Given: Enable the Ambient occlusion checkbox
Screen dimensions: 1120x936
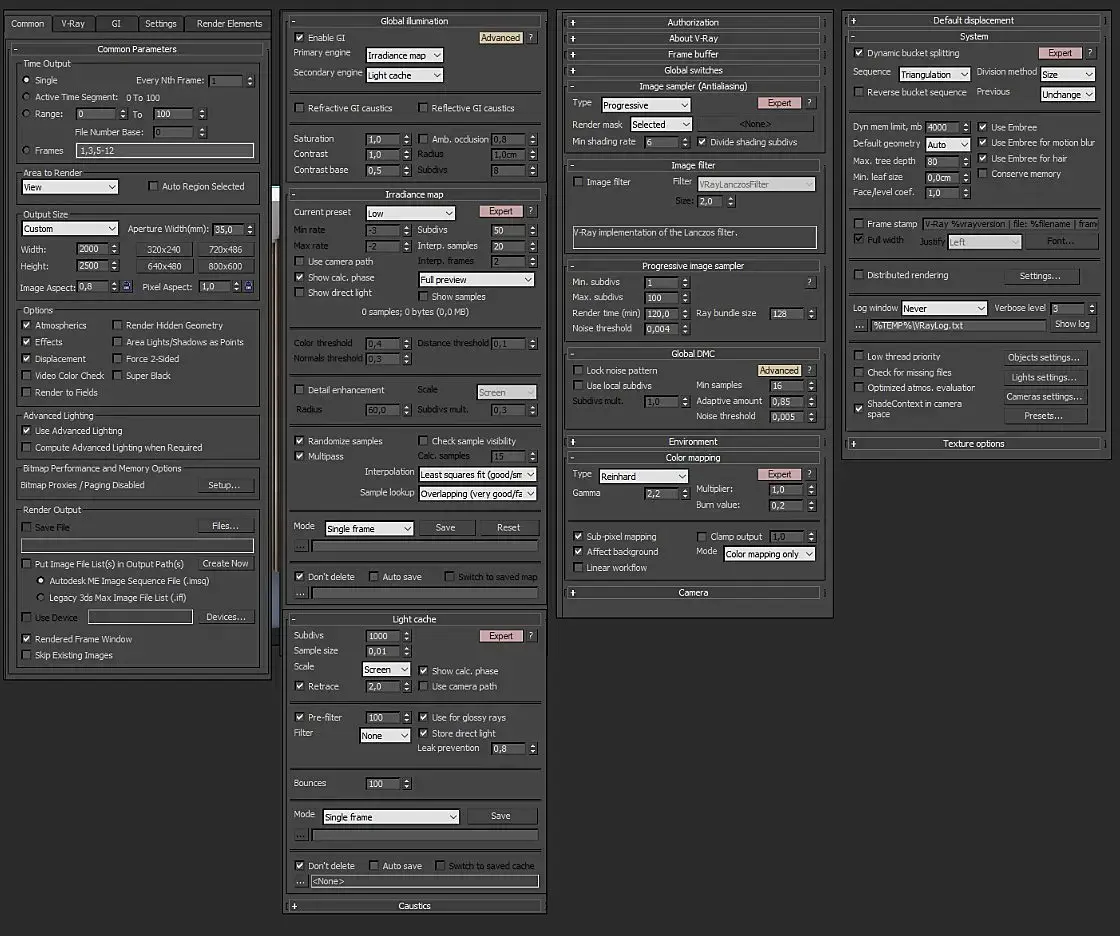Looking at the screenshot, I should (423, 139).
